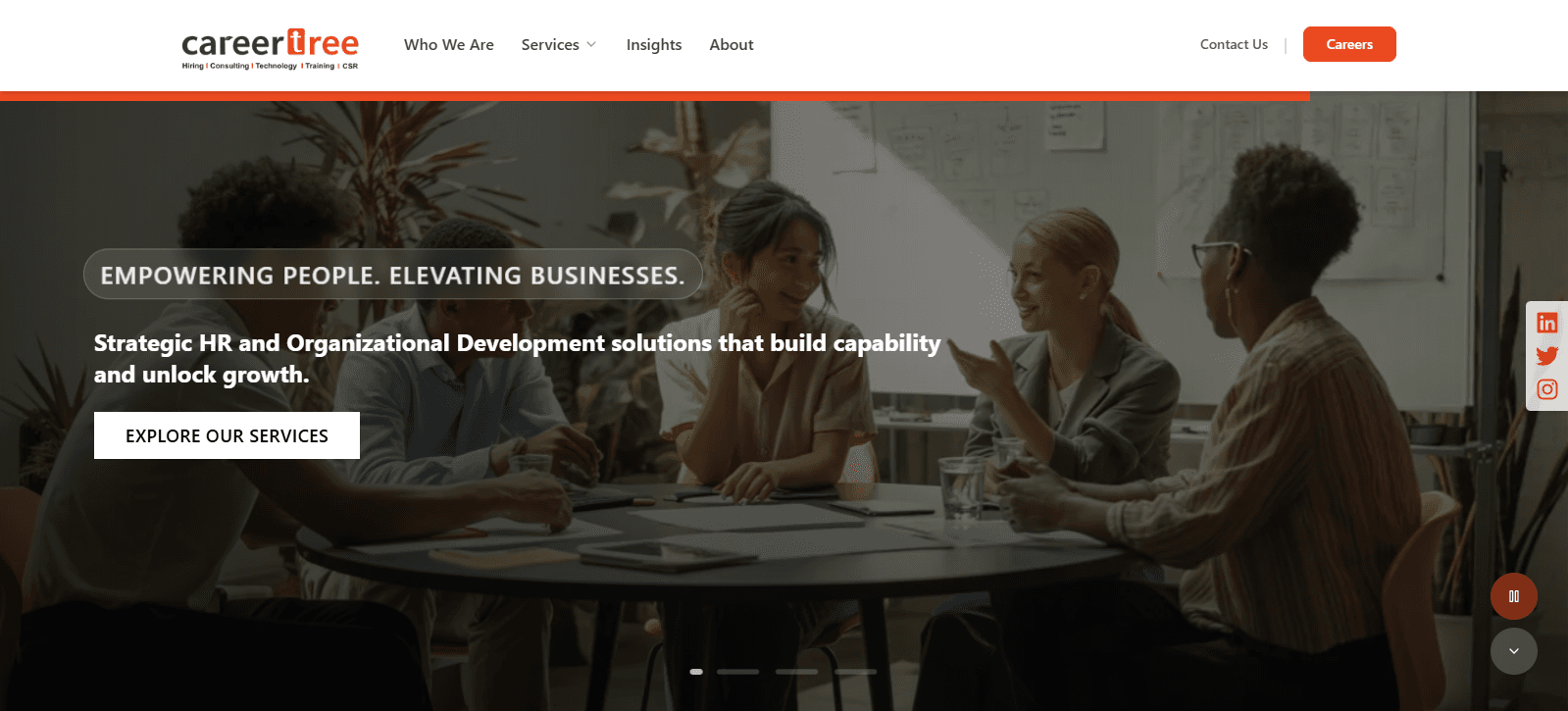
Task: Open the Twitter bird icon
Action: 1546,356
